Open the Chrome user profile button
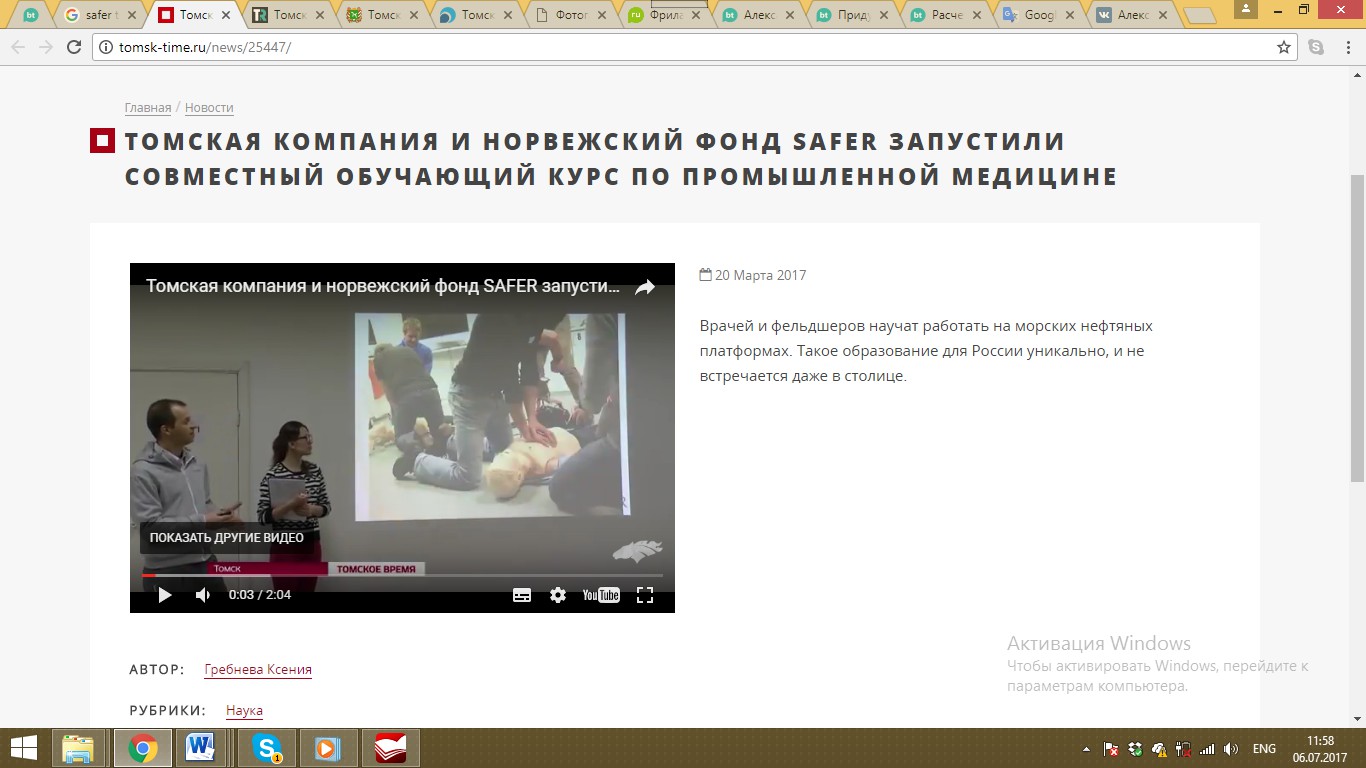The width and height of the screenshot is (1366, 768). click(x=1246, y=9)
